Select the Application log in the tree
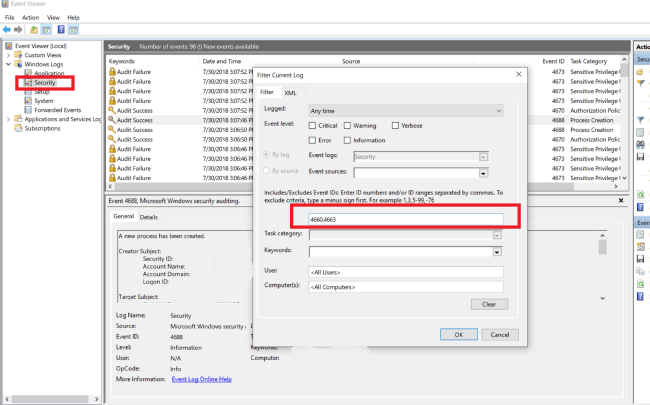 coord(49,73)
